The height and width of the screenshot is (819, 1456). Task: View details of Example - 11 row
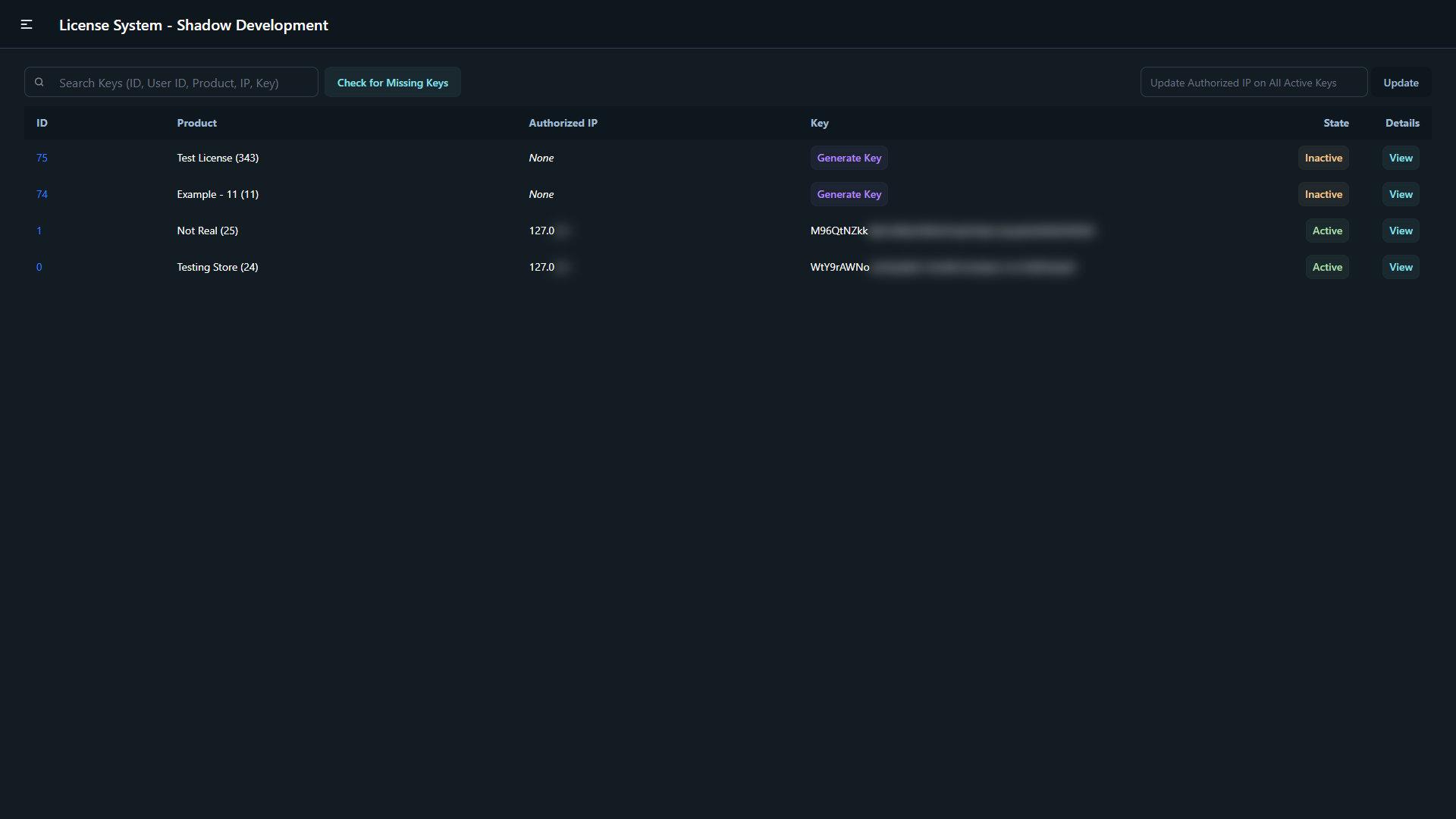click(1400, 194)
